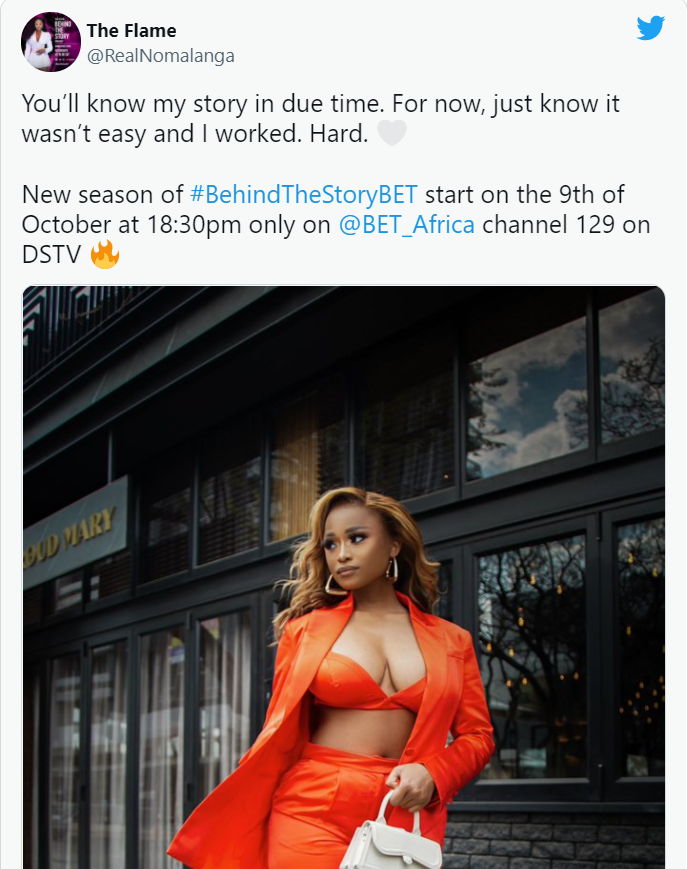
Task: Click the LOUD MARY sign in the photo
Action: (74, 534)
